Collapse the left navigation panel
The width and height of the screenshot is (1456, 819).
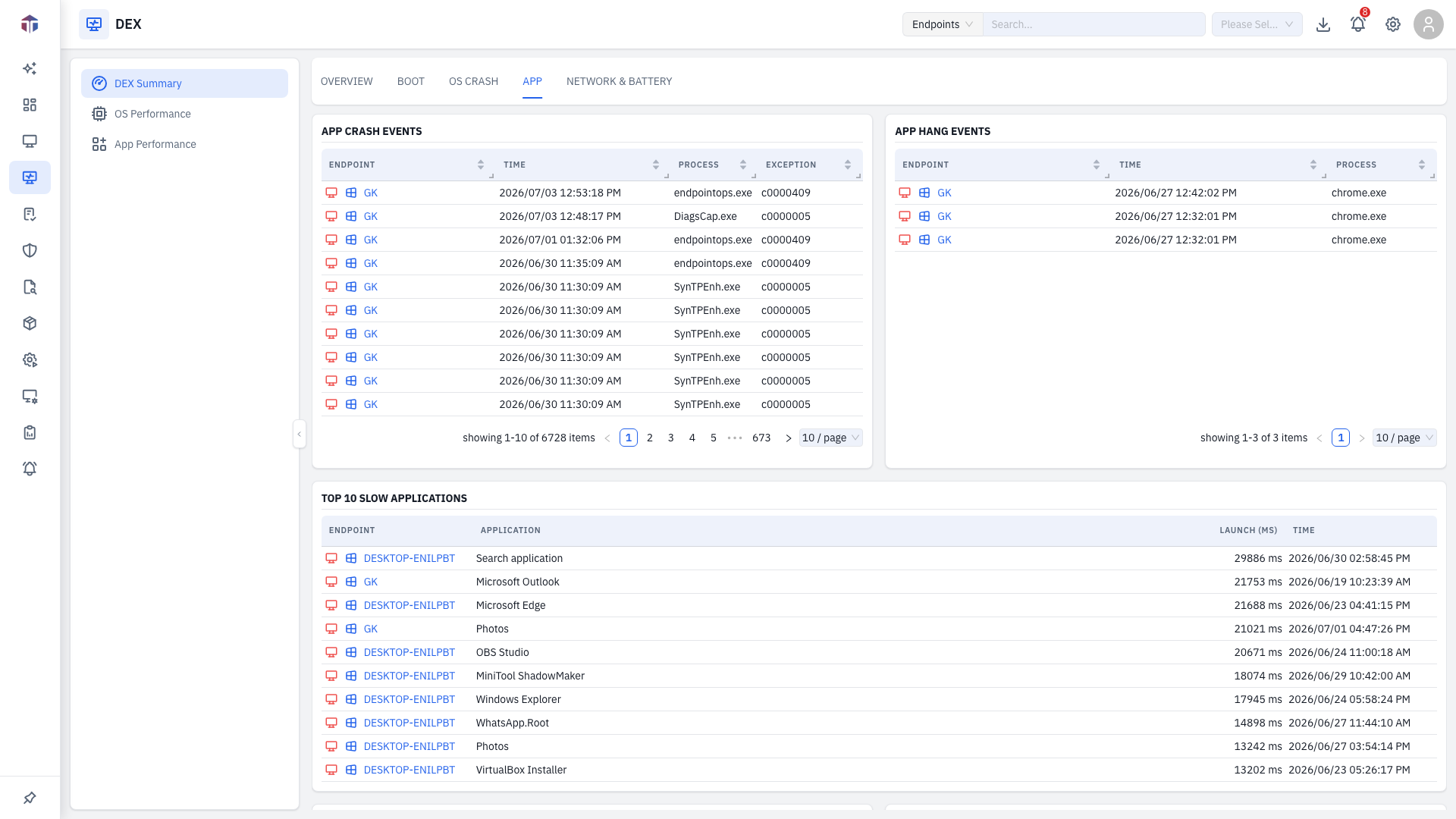pos(300,434)
